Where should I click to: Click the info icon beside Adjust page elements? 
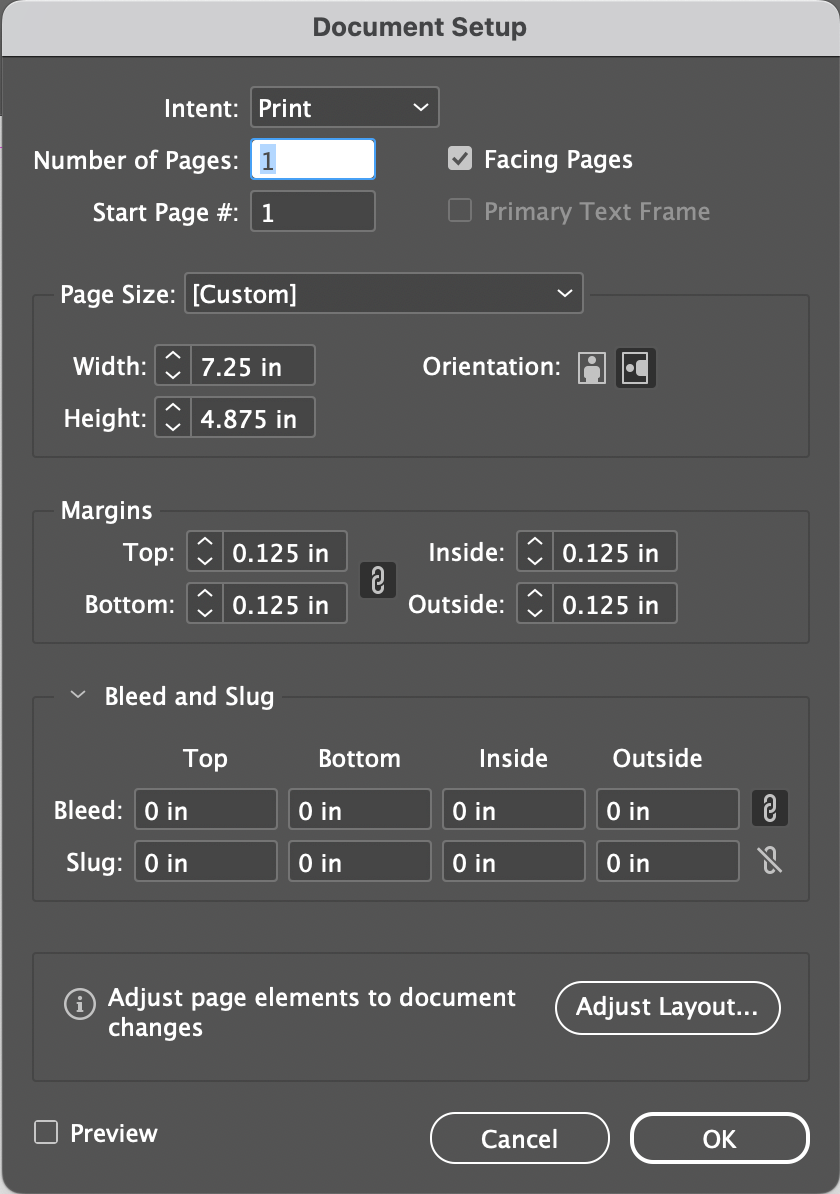80,1004
